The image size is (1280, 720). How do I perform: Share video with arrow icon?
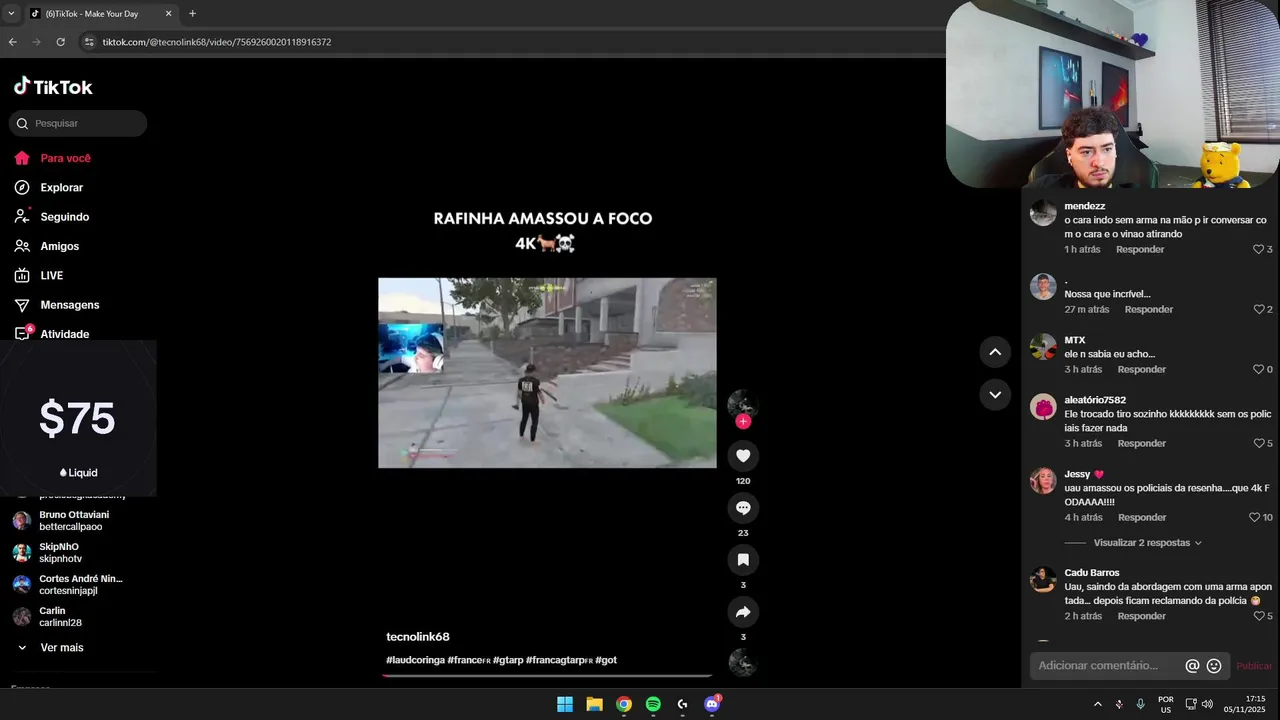(743, 612)
